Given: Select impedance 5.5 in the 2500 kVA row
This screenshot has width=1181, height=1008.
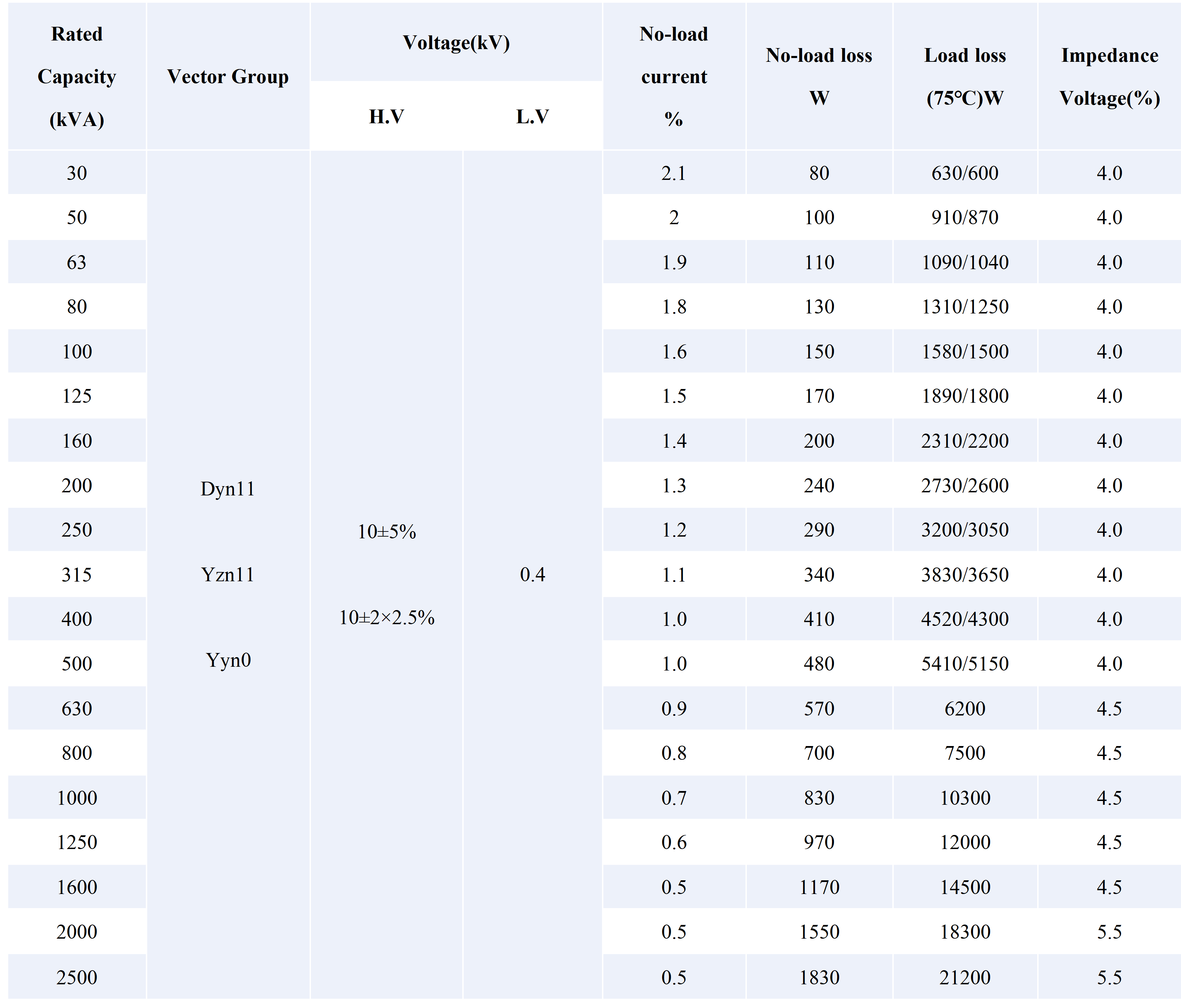Looking at the screenshot, I should pyautogui.click(x=1109, y=977).
